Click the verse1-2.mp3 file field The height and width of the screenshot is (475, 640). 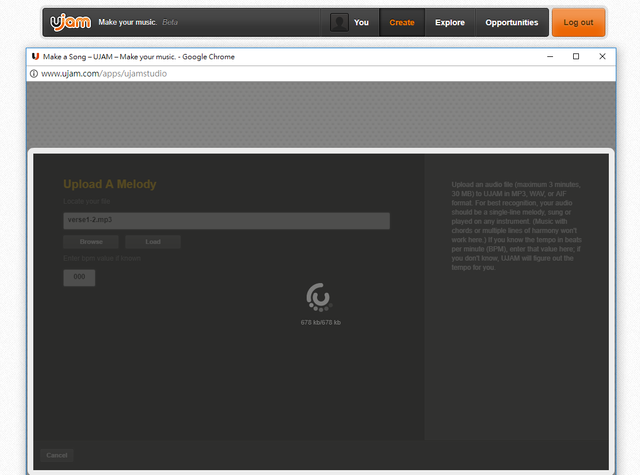click(227, 220)
